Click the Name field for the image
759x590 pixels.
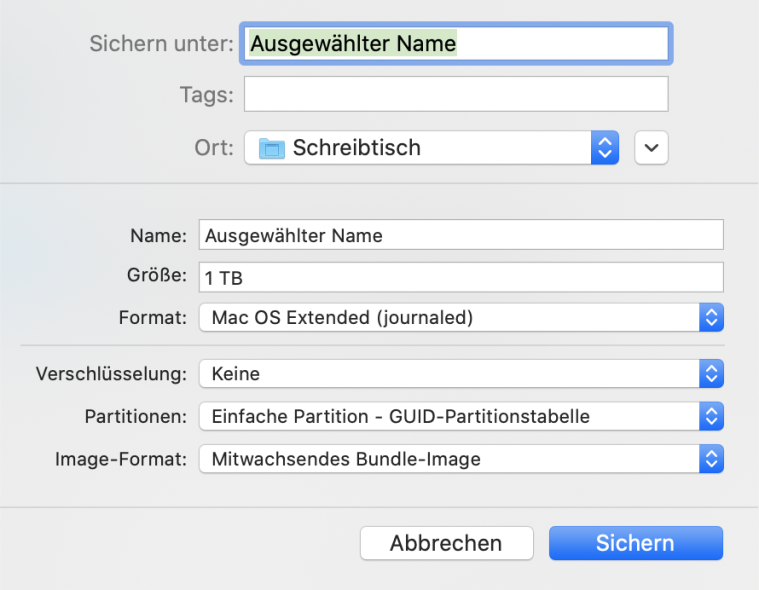coord(461,235)
